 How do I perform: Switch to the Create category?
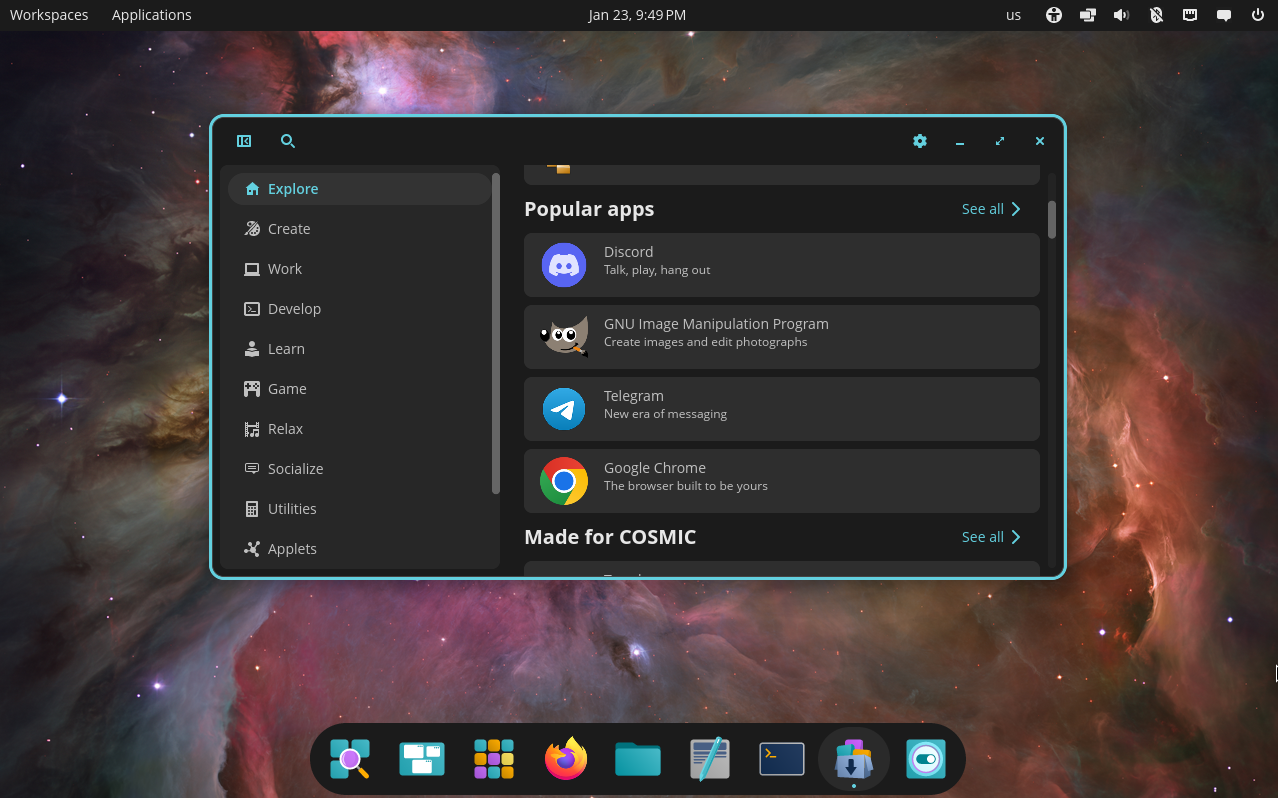(x=288, y=228)
